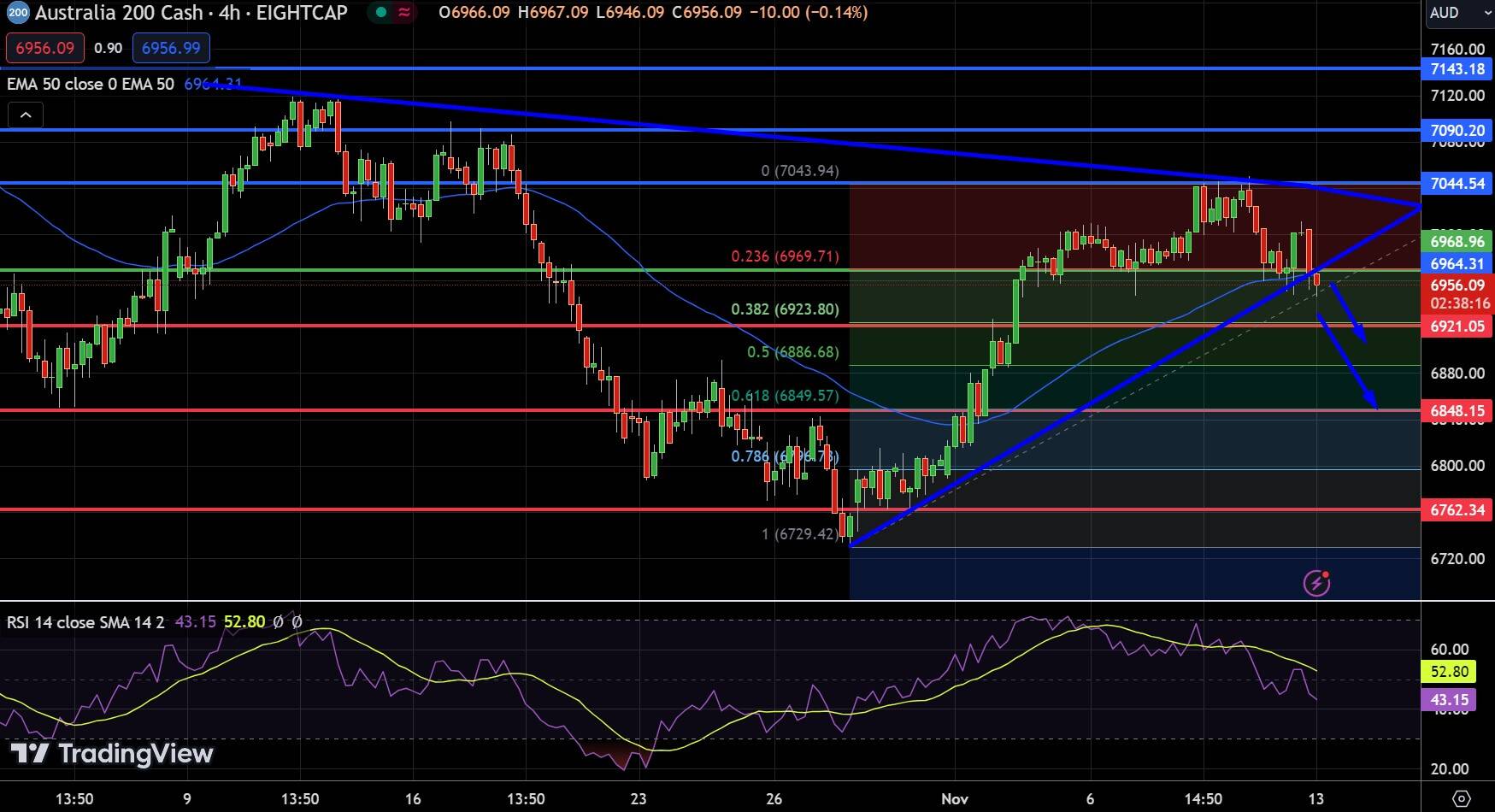The image size is (1495, 812).
Task: Click the 7090.20 price label on axis
Action: point(1457,131)
